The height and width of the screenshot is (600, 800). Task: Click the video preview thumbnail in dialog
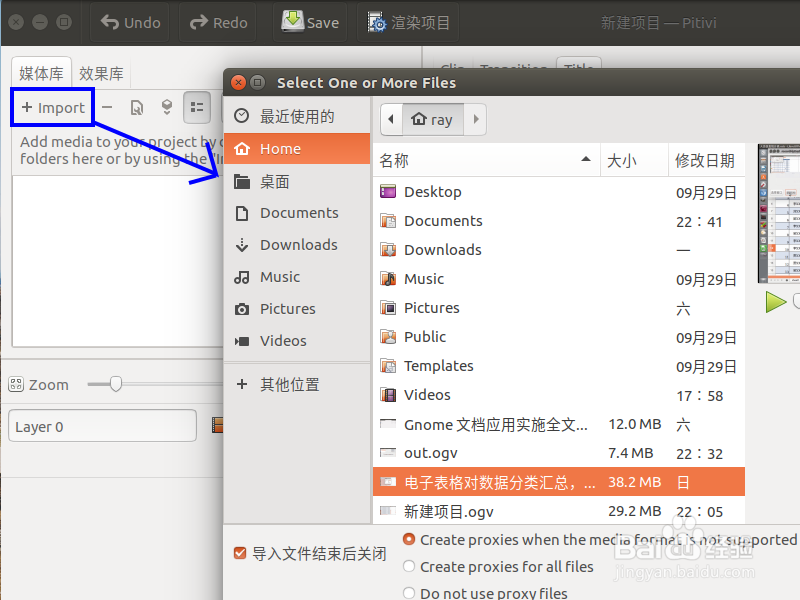click(779, 213)
